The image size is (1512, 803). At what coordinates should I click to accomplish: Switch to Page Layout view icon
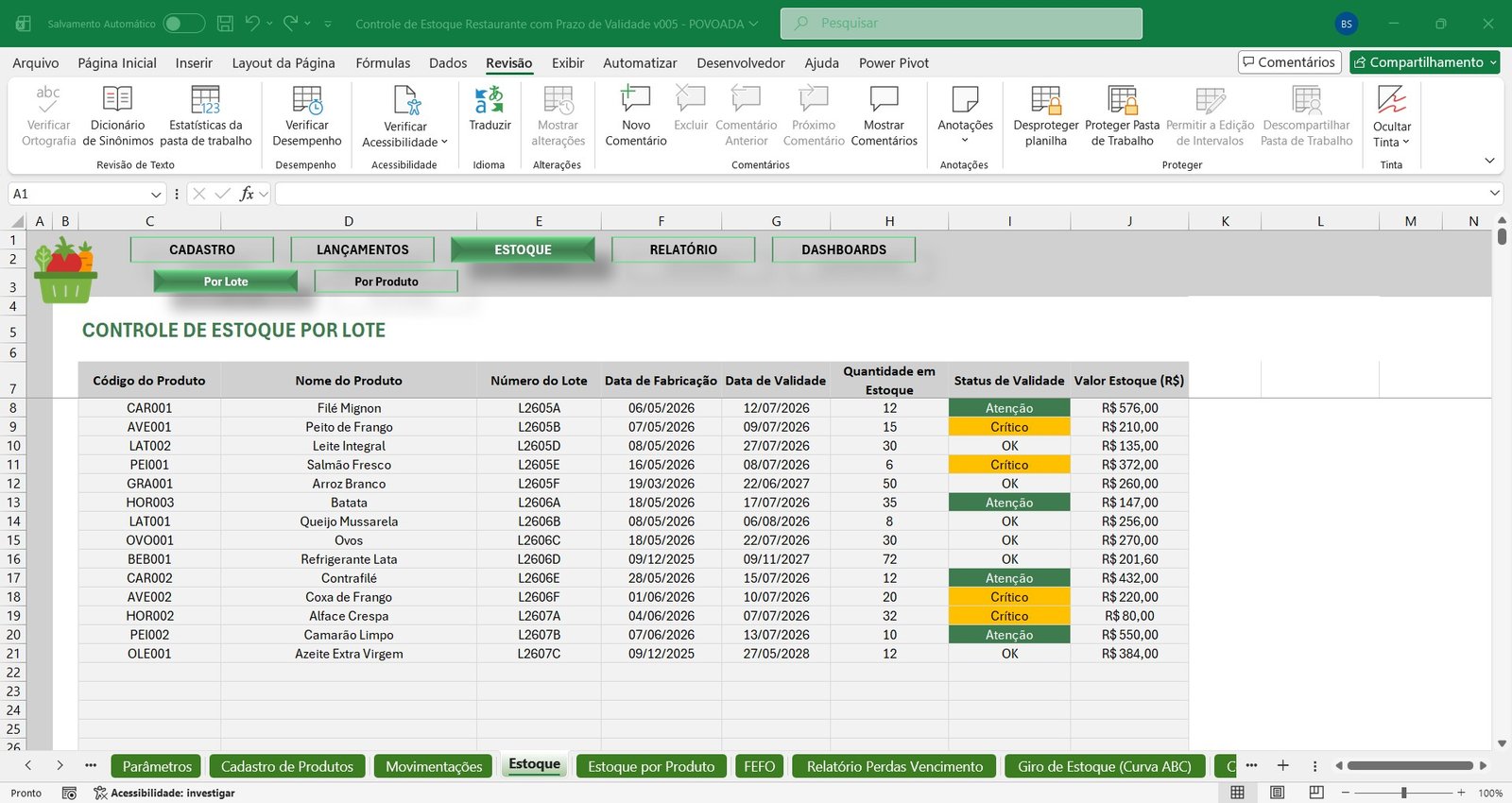[1277, 792]
